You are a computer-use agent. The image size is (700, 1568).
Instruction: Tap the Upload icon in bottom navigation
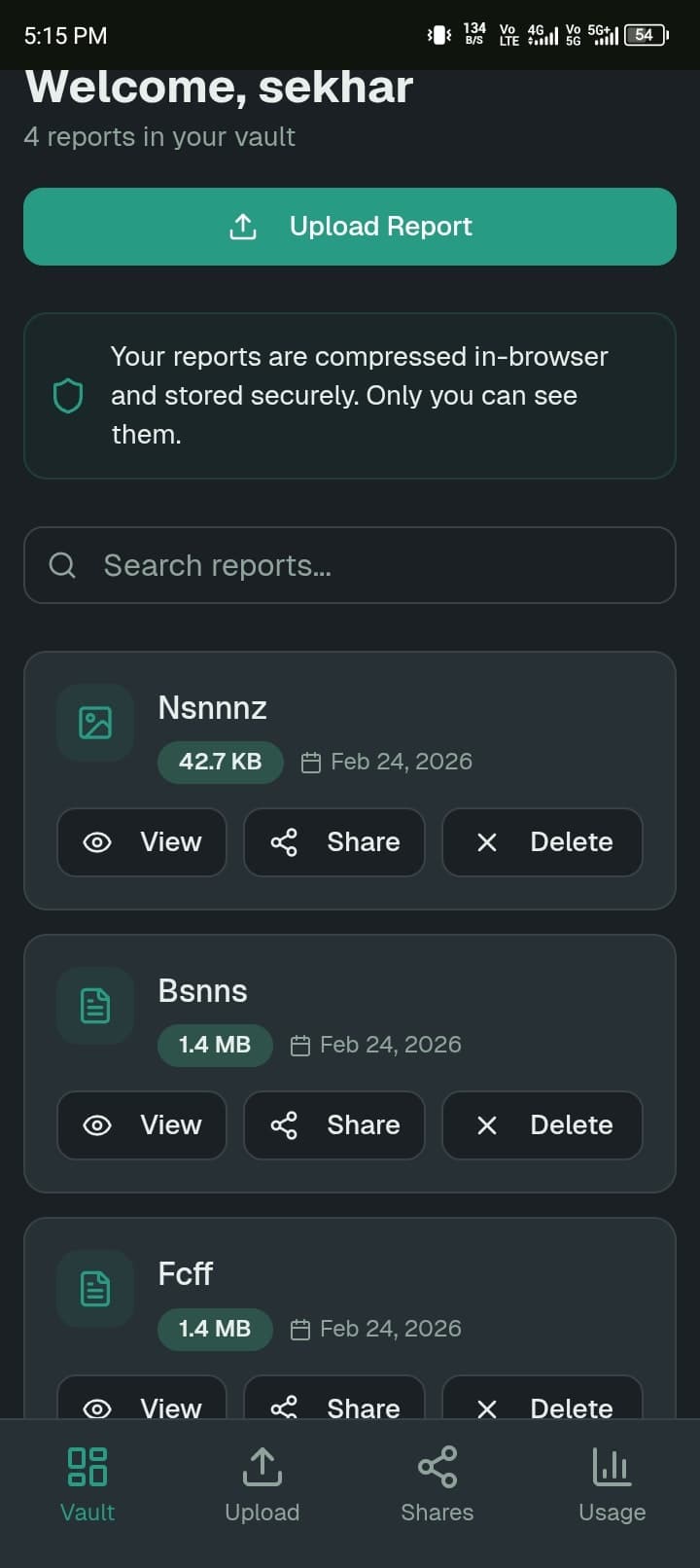tap(262, 1464)
